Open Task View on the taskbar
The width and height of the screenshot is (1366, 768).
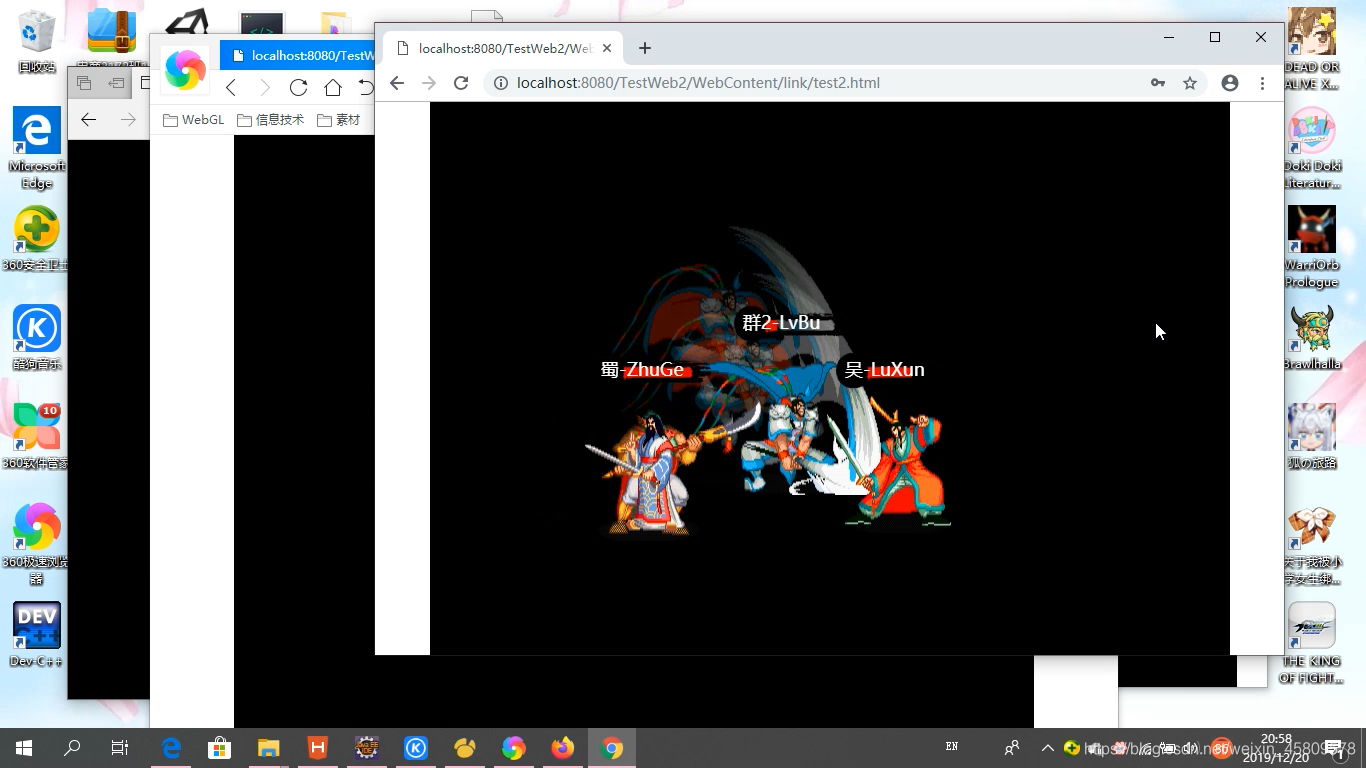tap(120, 748)
